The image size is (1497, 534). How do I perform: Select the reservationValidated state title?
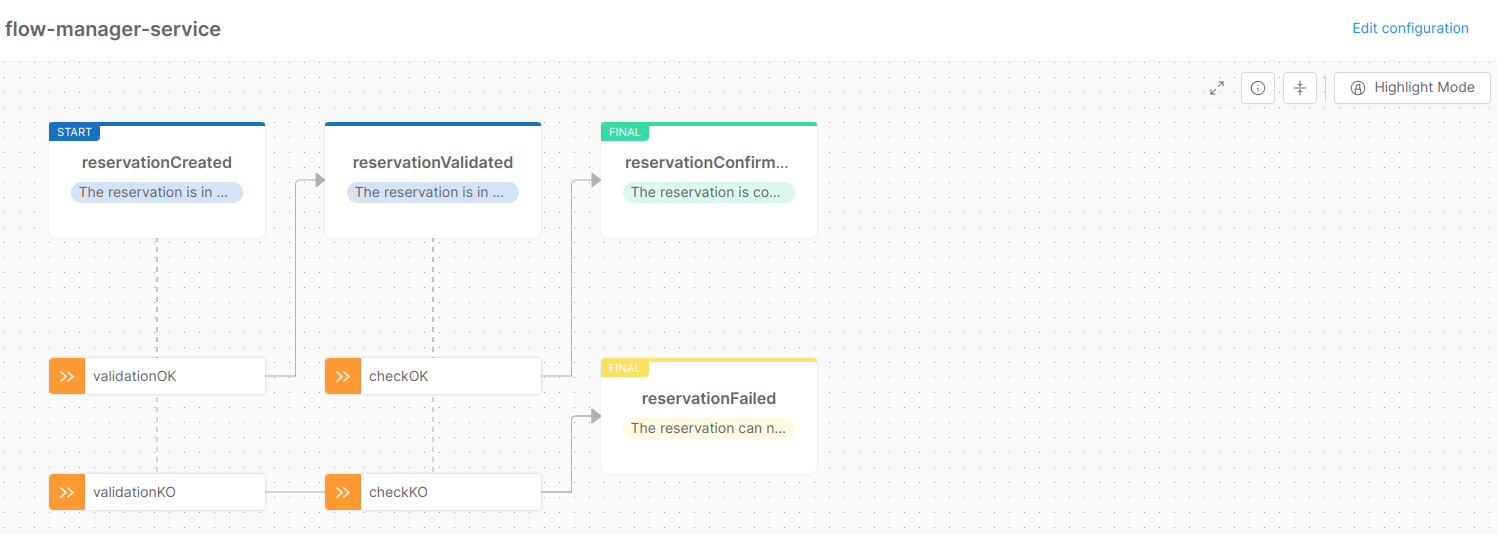click(433, 162)
